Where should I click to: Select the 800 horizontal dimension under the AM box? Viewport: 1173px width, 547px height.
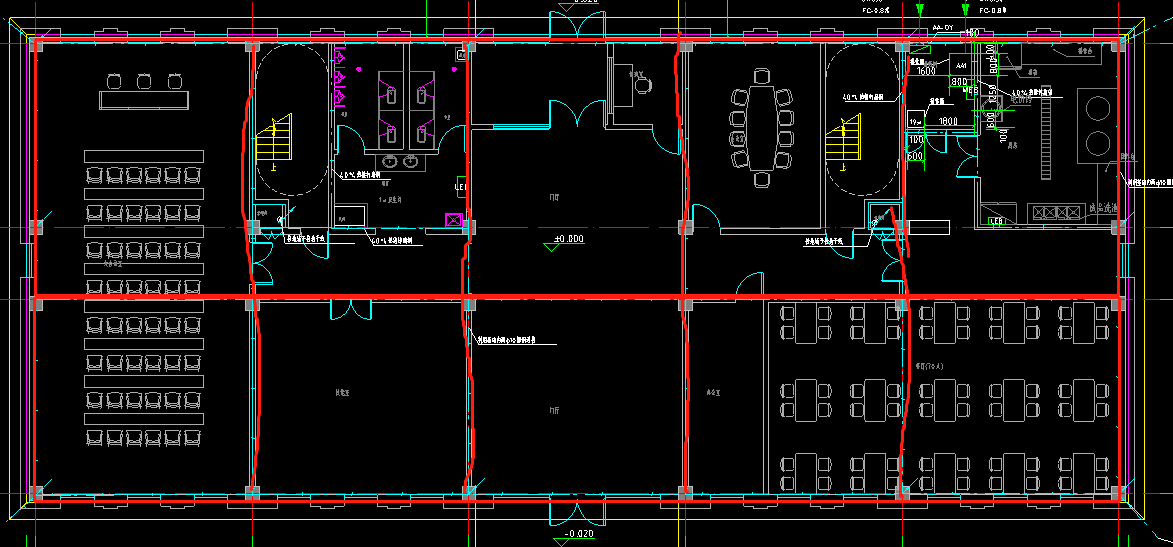[960, 81]
